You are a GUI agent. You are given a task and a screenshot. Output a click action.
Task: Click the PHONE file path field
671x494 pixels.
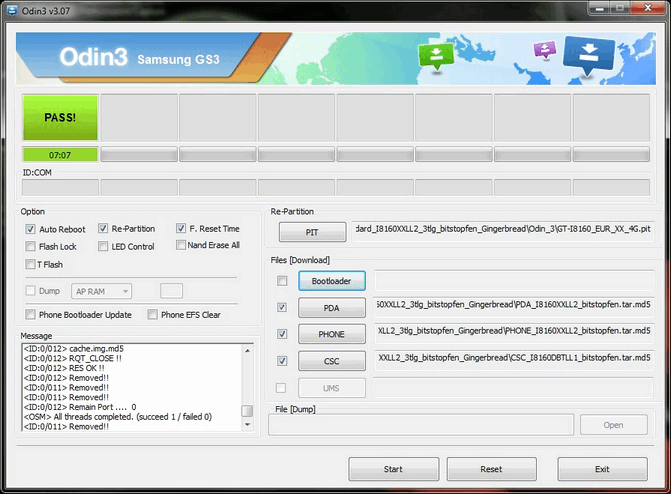coord(514,333)
